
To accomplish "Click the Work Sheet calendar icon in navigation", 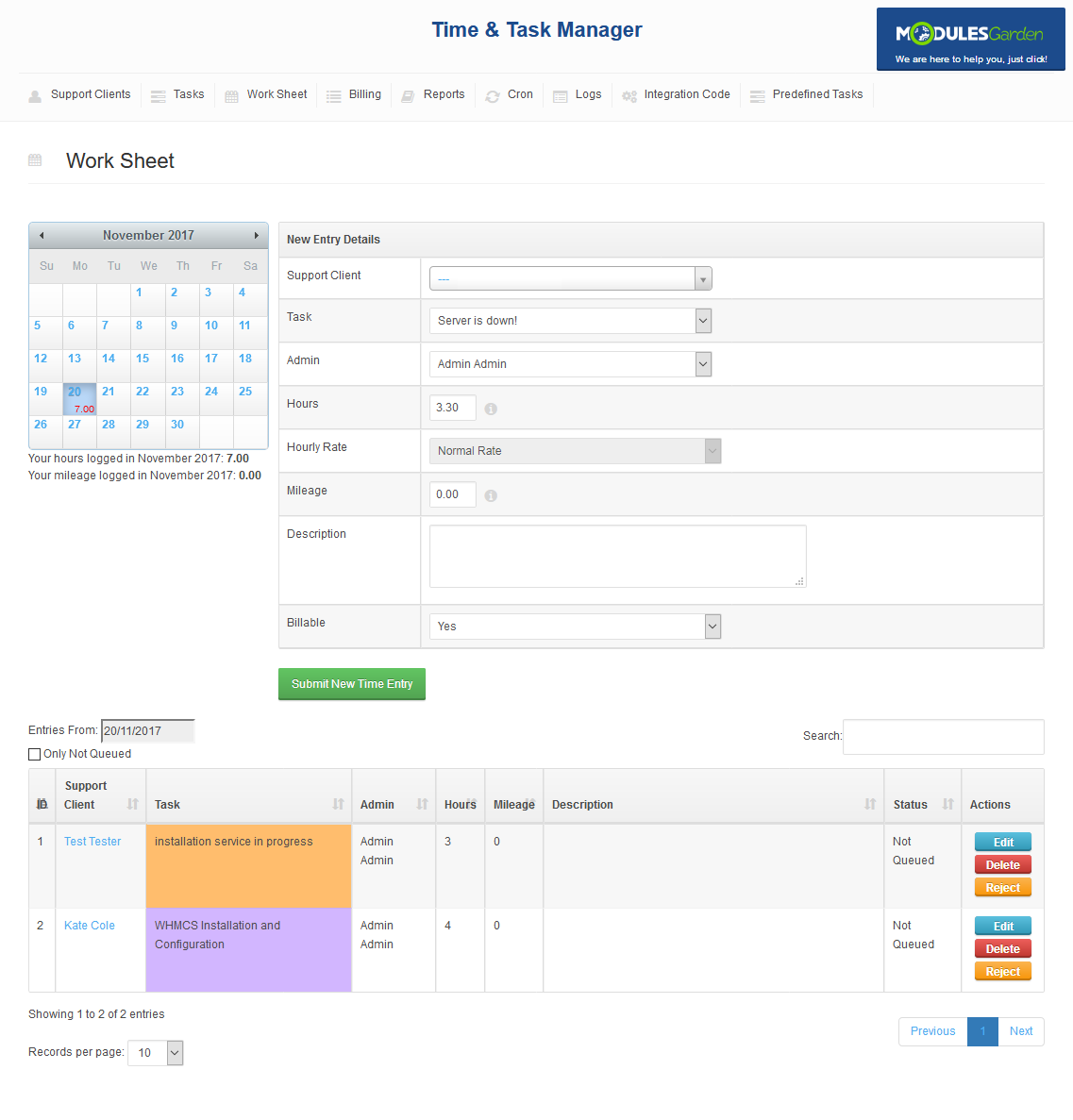I will point(231,96).
